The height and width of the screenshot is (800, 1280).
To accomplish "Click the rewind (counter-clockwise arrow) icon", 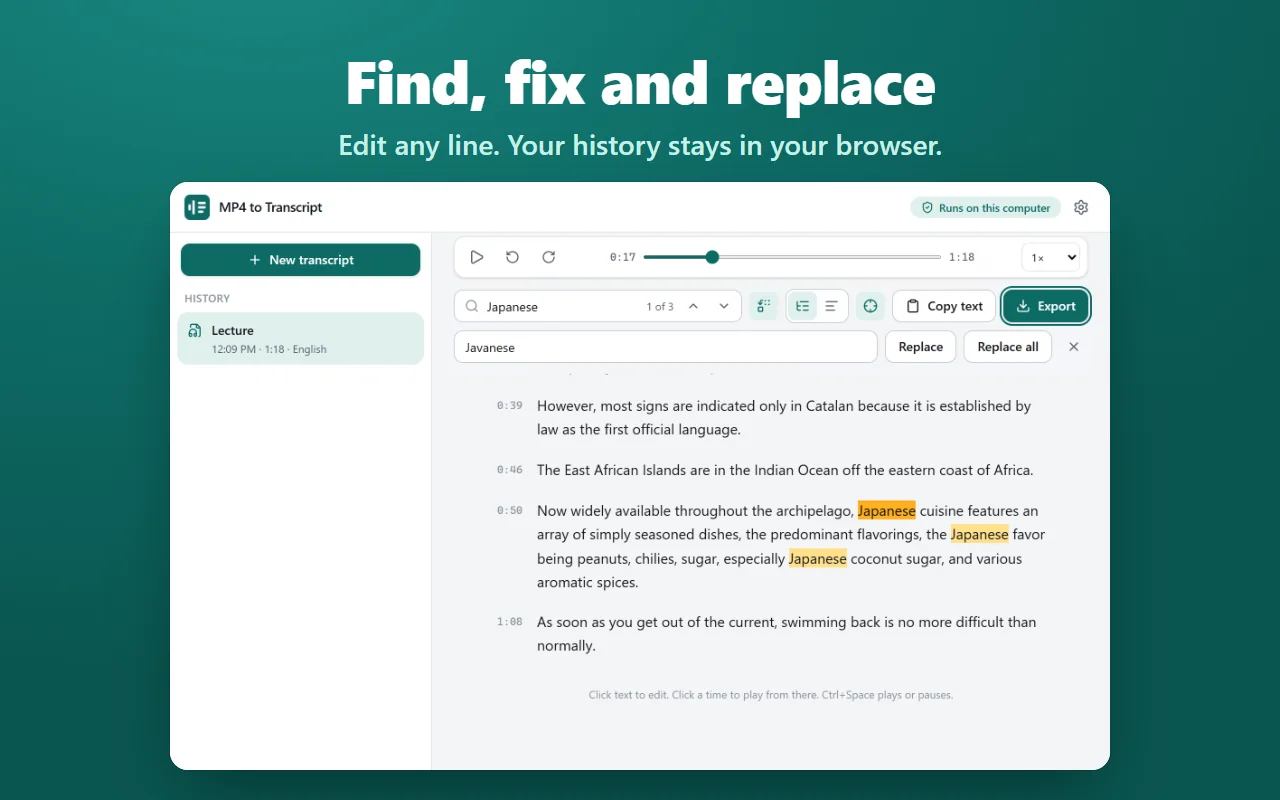I will tap(512, 257).
